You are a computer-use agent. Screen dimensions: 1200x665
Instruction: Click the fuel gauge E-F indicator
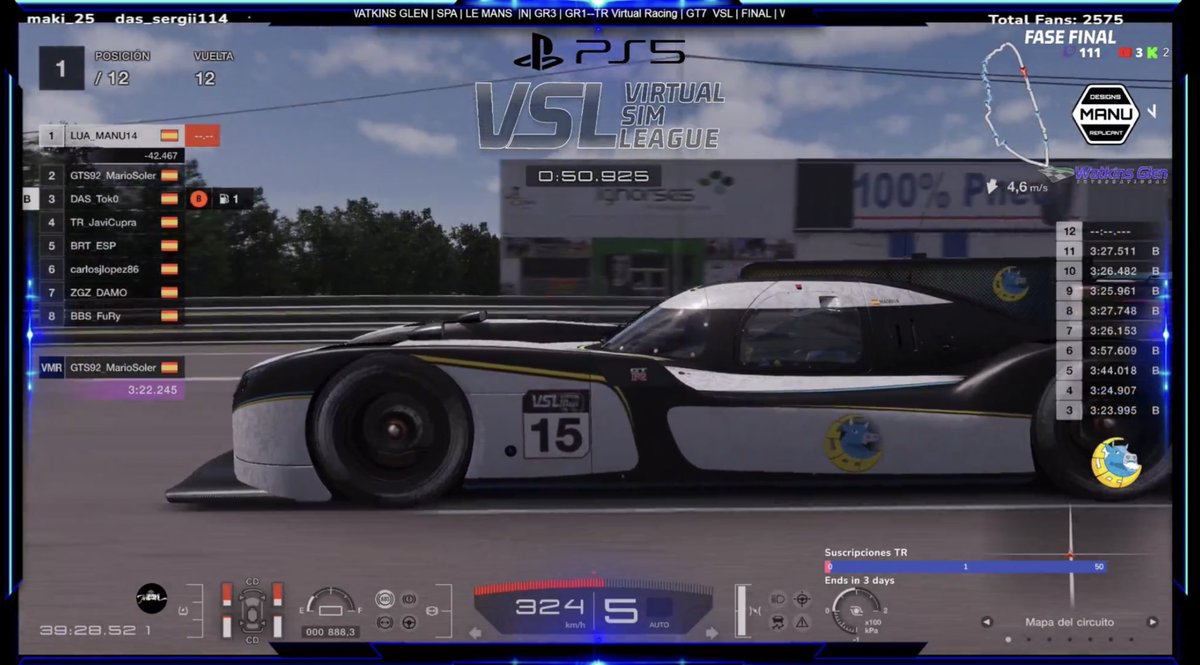coord(331,603)
